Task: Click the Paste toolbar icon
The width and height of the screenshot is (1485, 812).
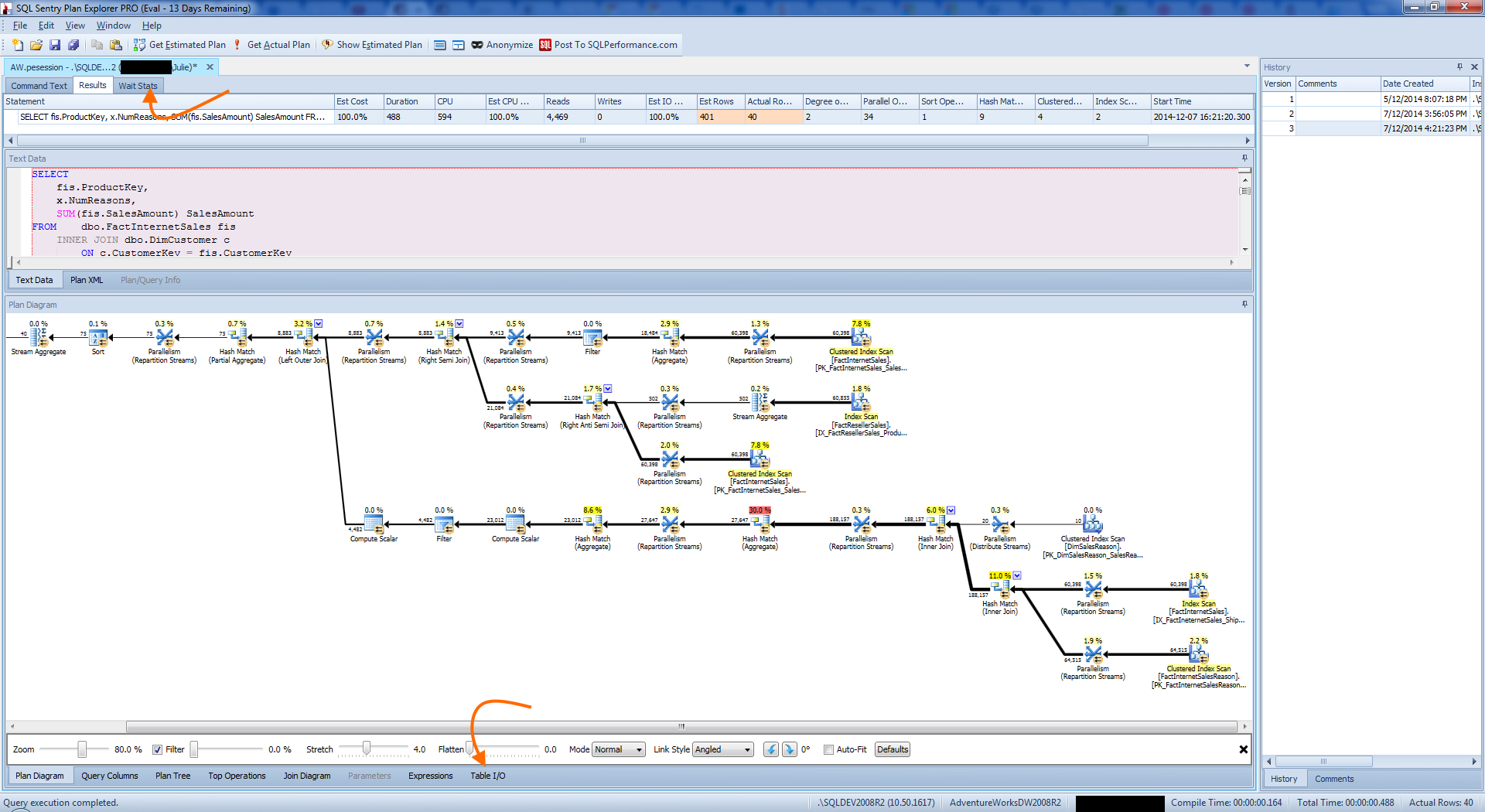Action: click(x=115, y=45)
